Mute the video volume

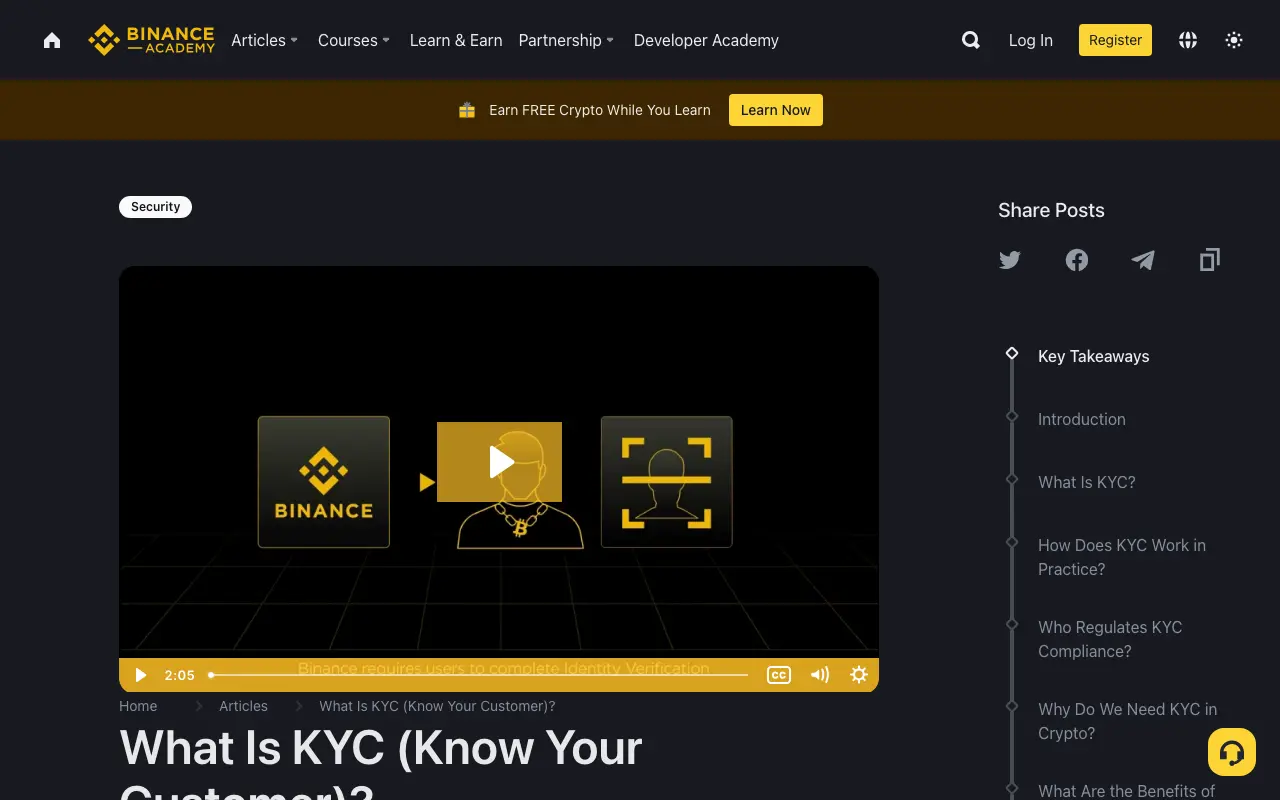pos(820,675)
